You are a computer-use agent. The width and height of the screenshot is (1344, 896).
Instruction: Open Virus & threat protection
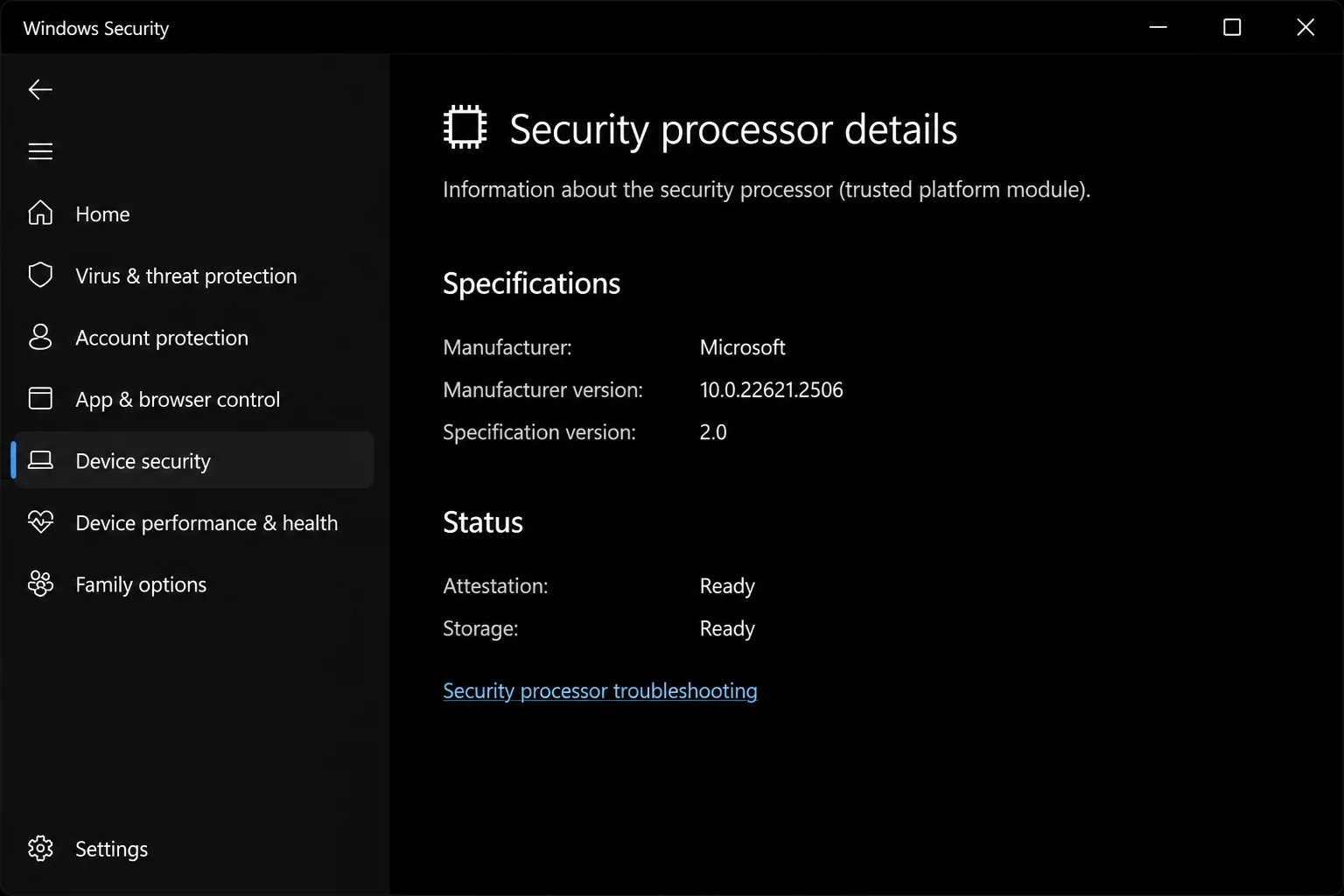(x=186, y=276)
